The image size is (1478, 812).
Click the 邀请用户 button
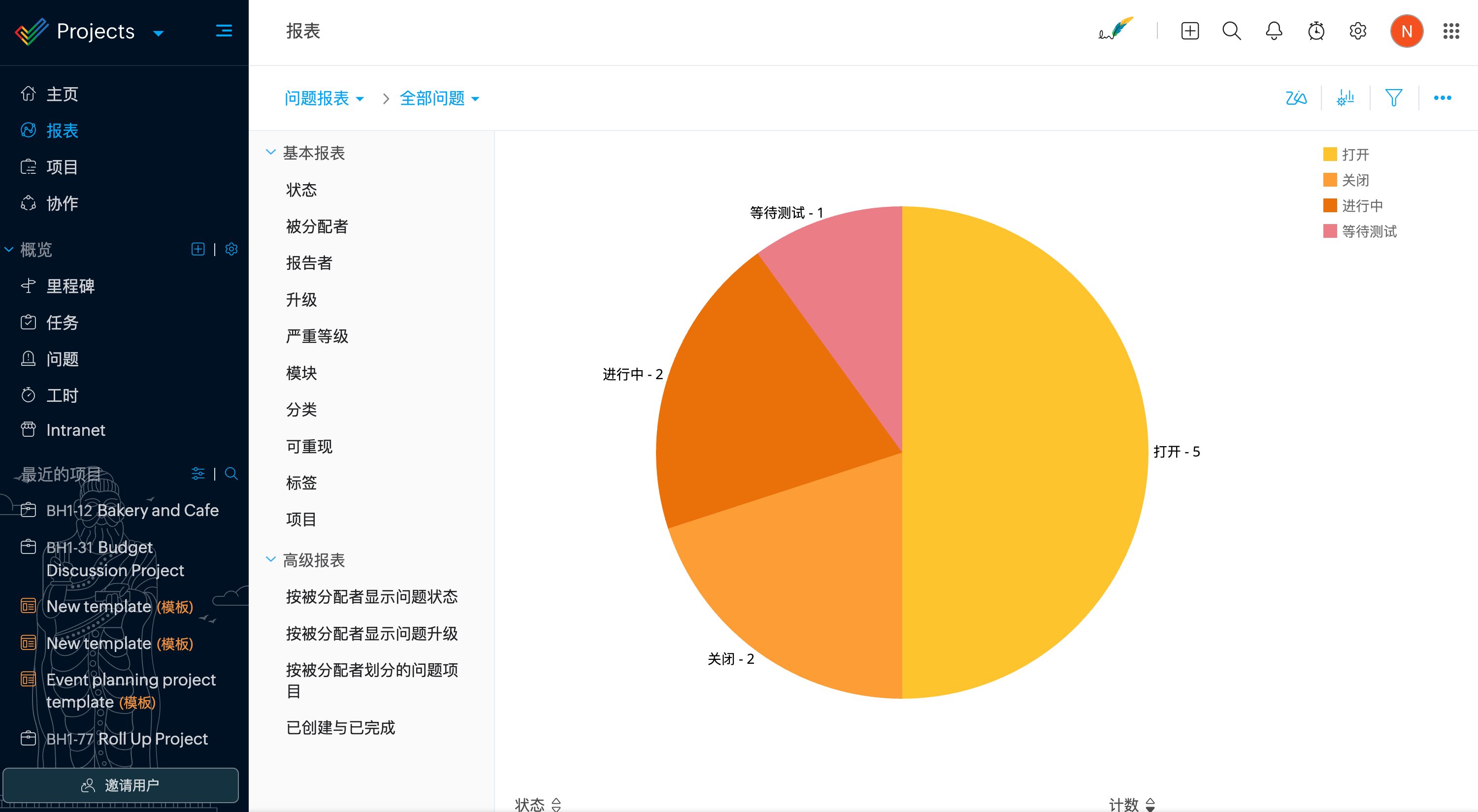tap(121, 784)
